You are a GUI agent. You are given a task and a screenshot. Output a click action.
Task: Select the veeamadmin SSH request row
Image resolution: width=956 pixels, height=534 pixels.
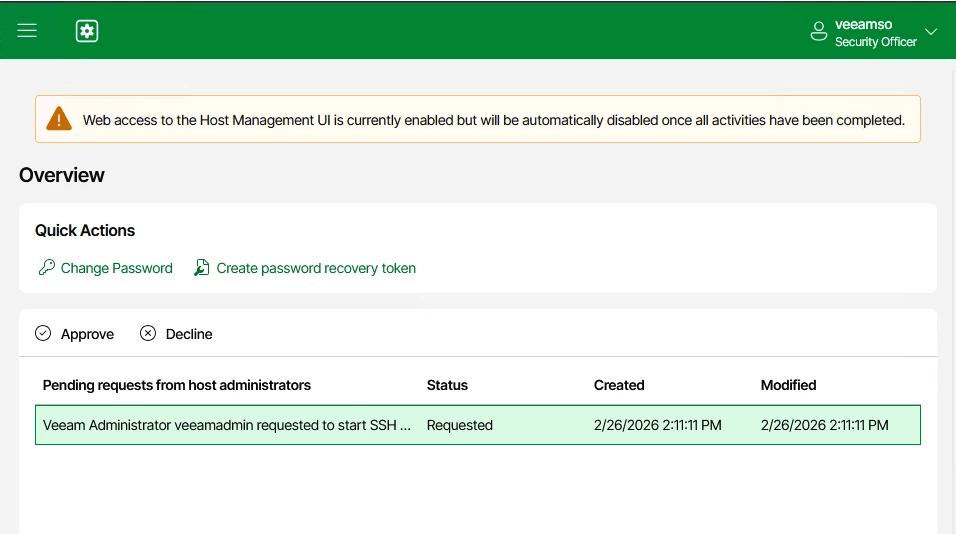tap(478, 425)
